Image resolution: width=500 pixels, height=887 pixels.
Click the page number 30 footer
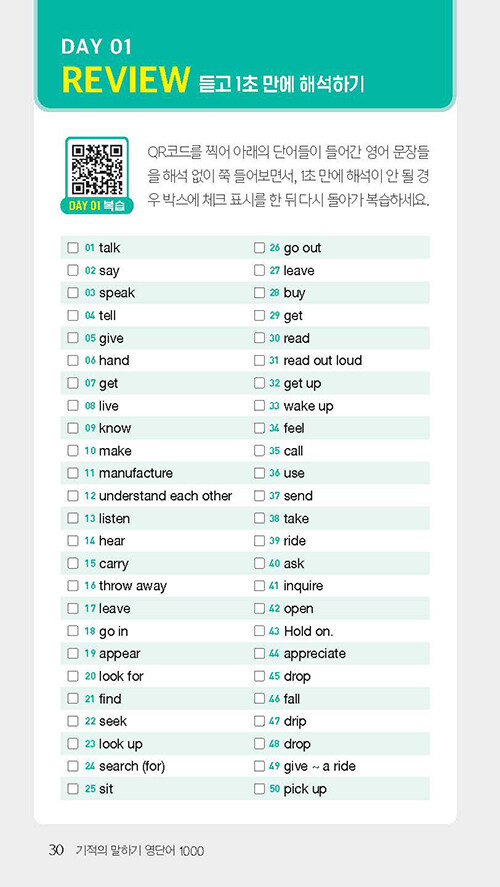56,850
